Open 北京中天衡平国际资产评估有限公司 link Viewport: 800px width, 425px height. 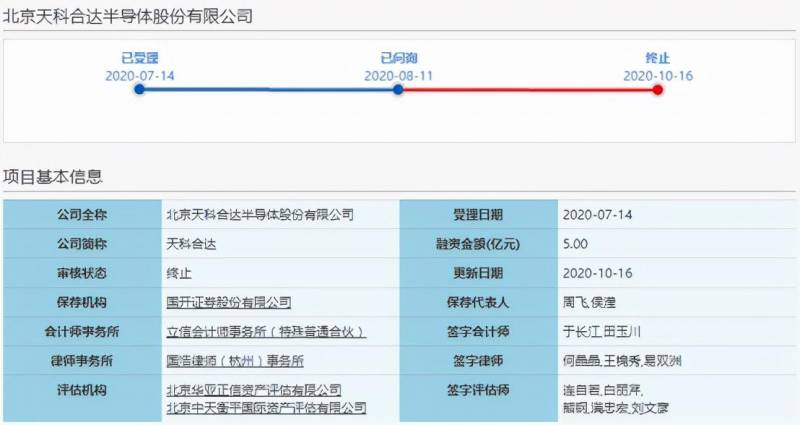[x=266, y=408]
